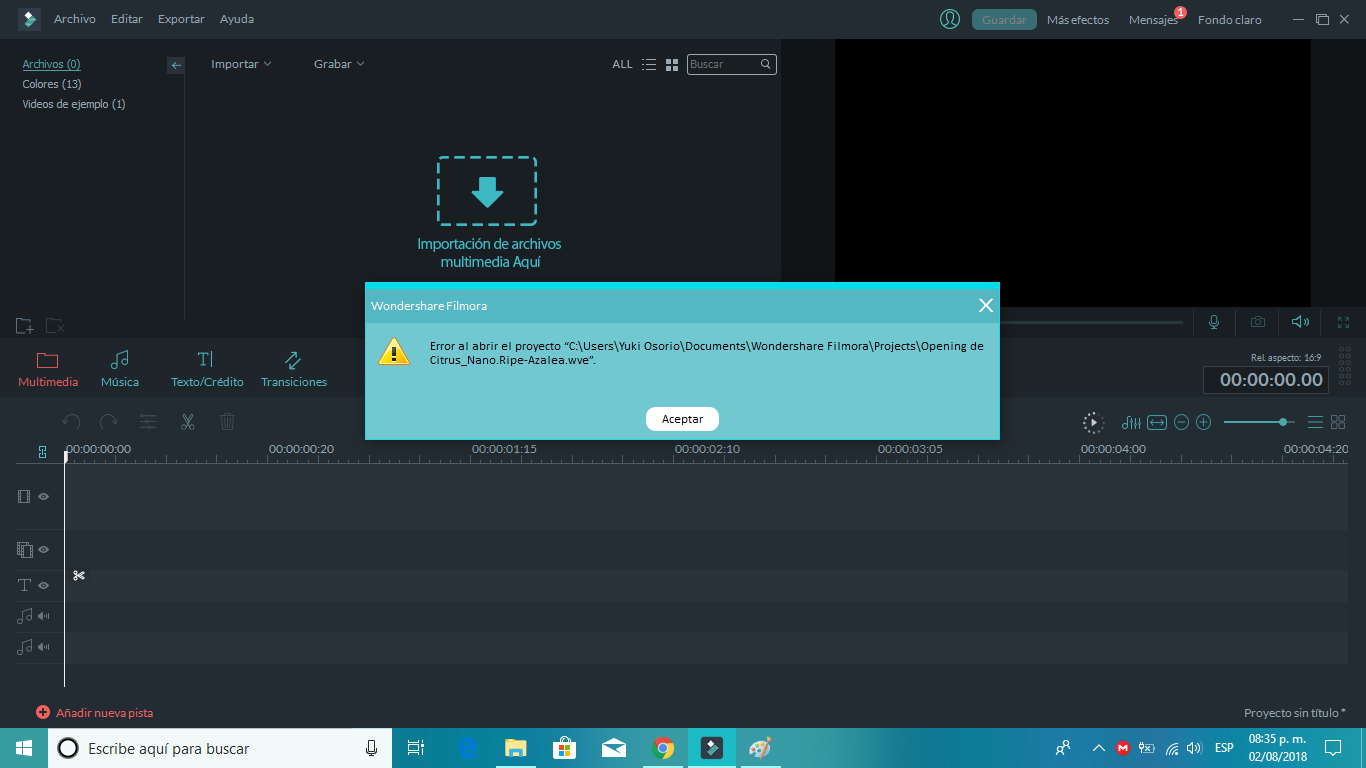
Task: Click the user account icon
Action: (x=950, y=19)
